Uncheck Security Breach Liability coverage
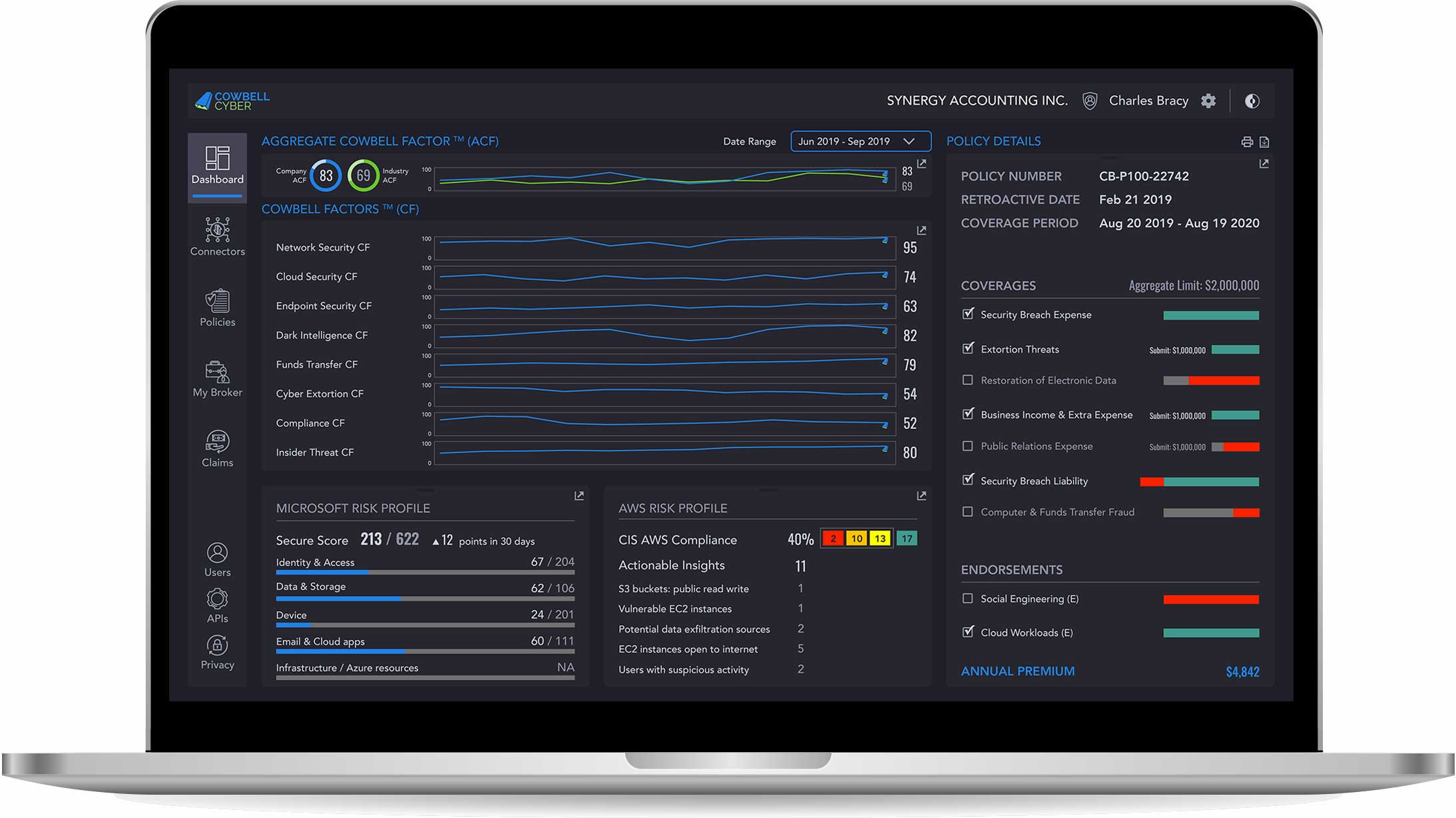 [968, 480]
